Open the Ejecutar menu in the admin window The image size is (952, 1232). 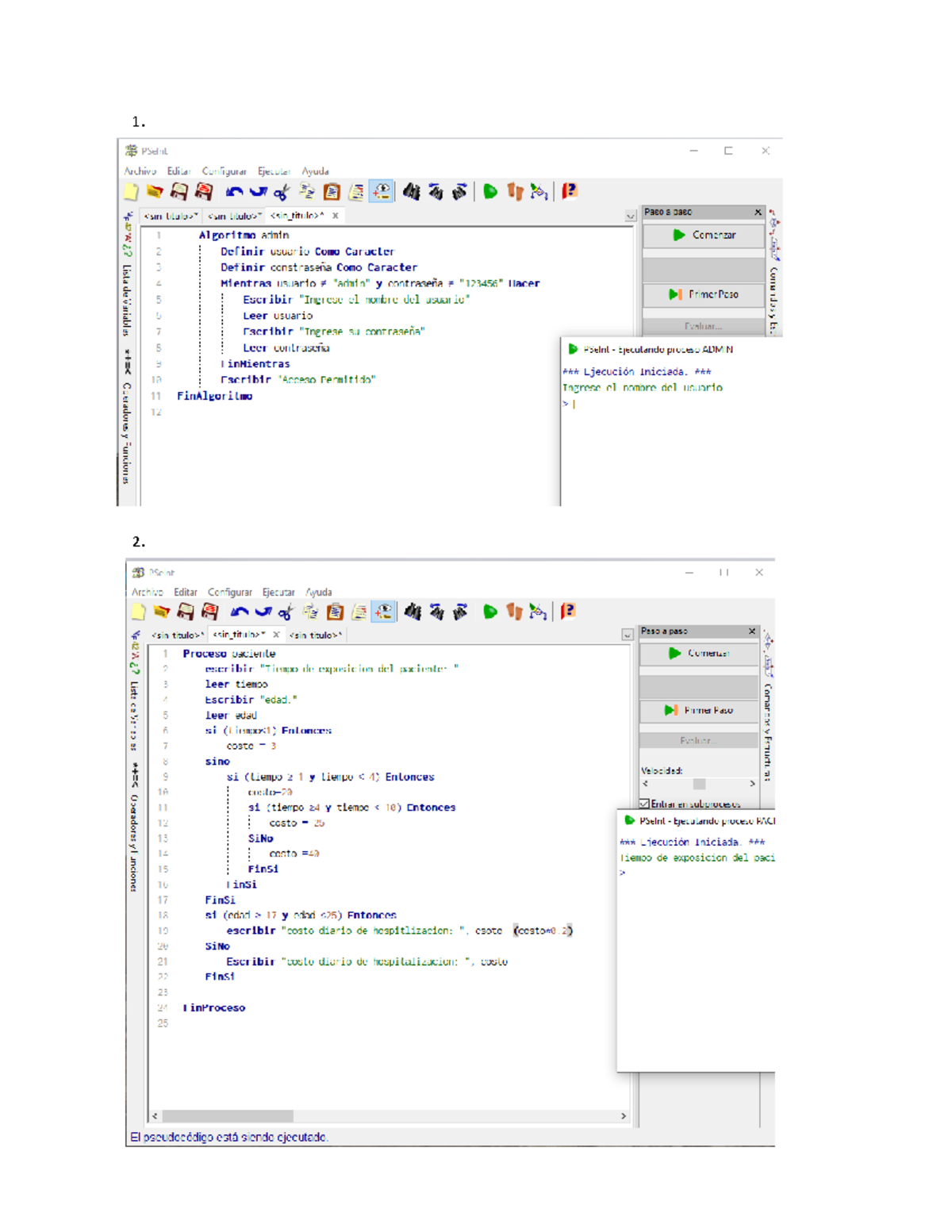pyautogui.click(x=274, y=171)
